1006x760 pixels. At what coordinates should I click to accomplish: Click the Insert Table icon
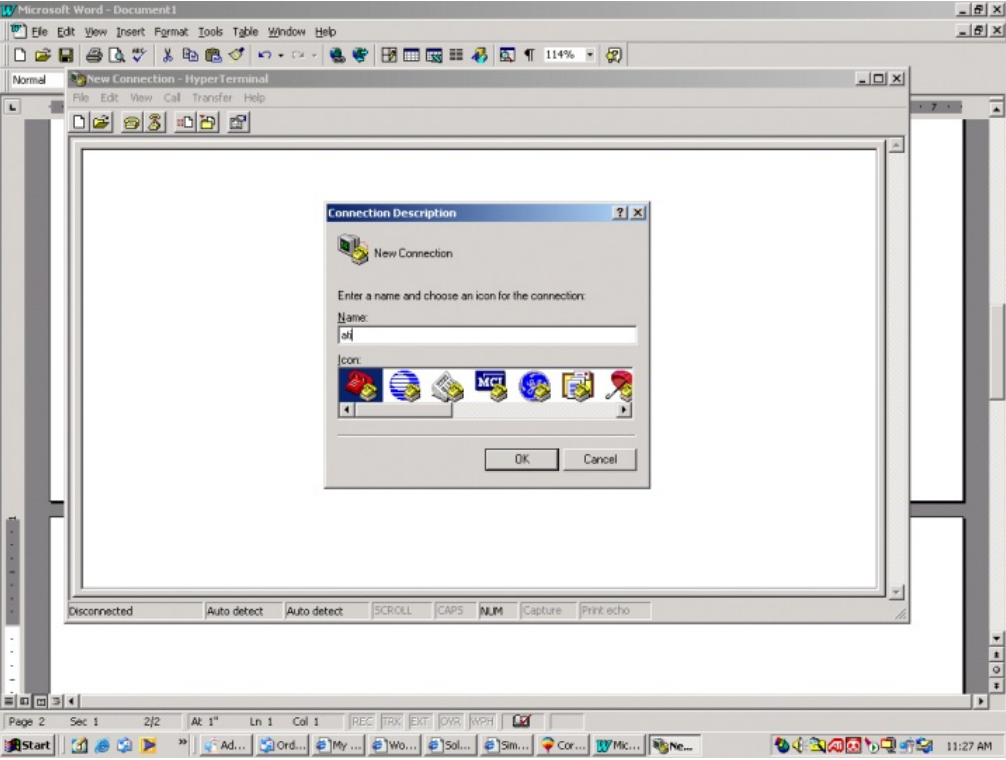point(411,55)
